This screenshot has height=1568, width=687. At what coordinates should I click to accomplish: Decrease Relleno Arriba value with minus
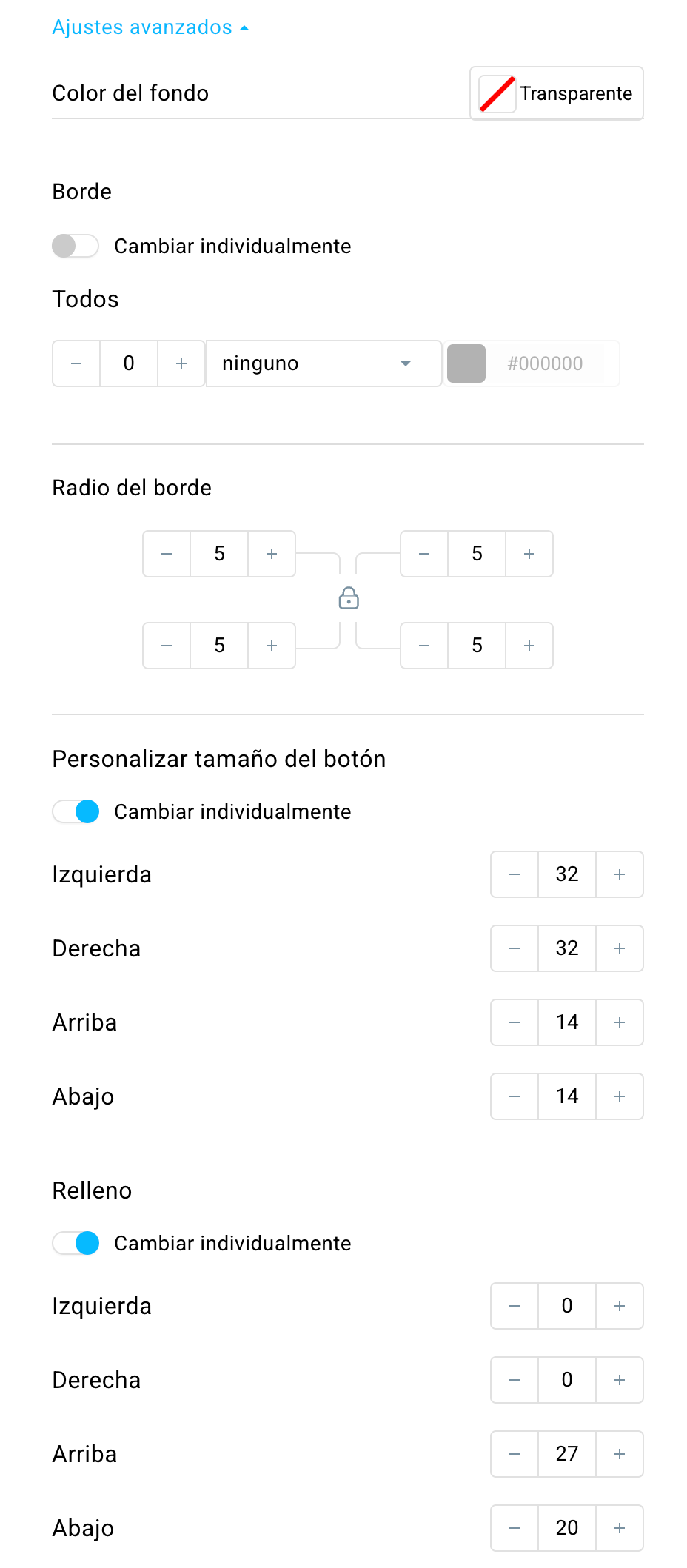[515, 1454]
